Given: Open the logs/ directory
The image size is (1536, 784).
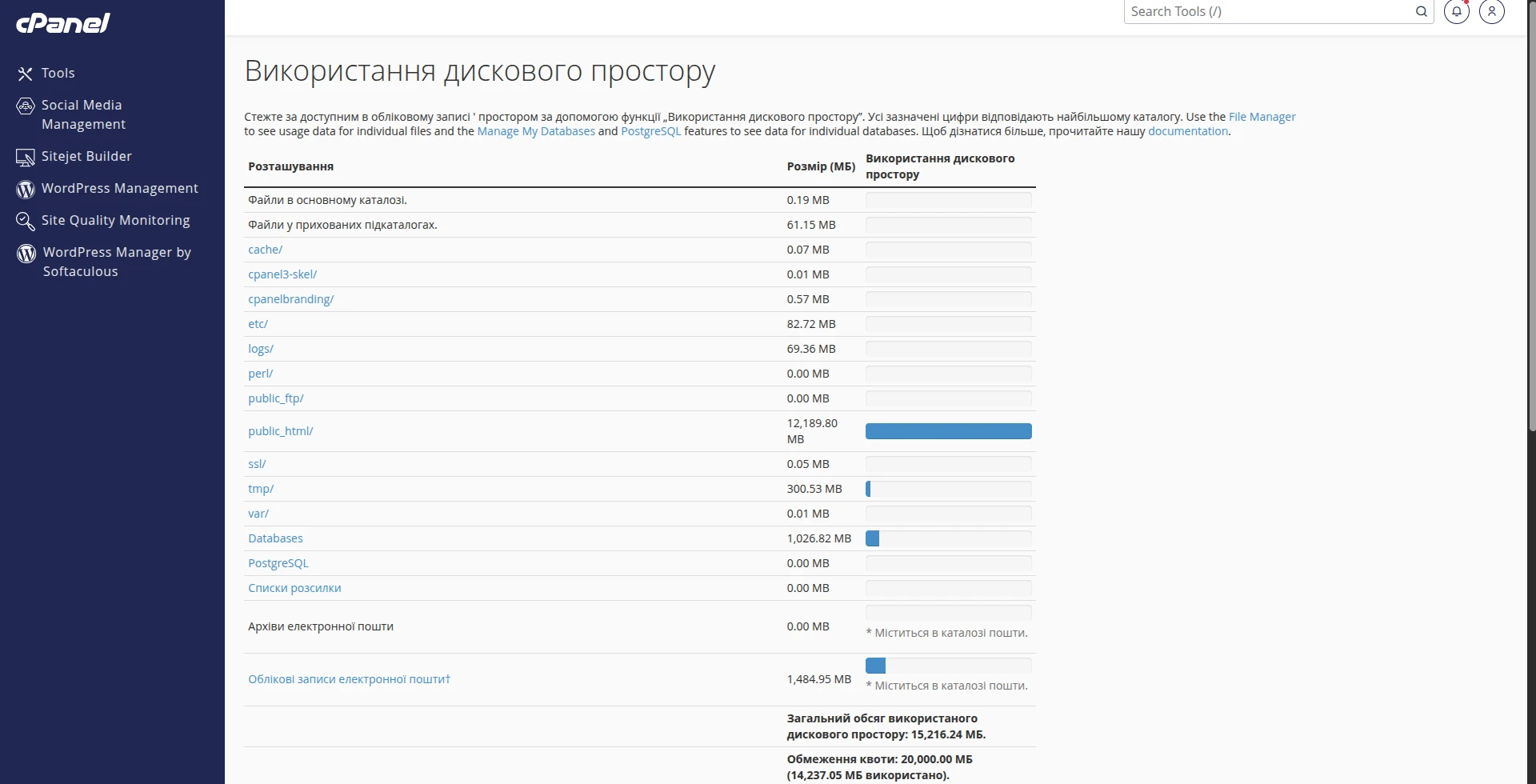Looking at the screenshot, I should [261, 348].
